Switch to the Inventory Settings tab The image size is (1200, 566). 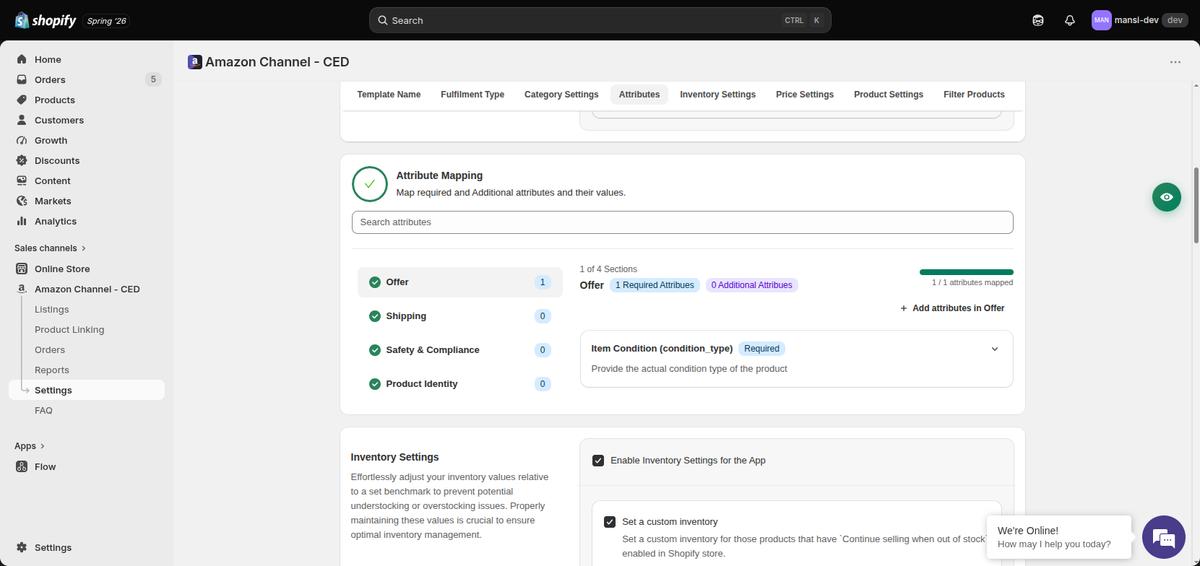coord(718,94)
